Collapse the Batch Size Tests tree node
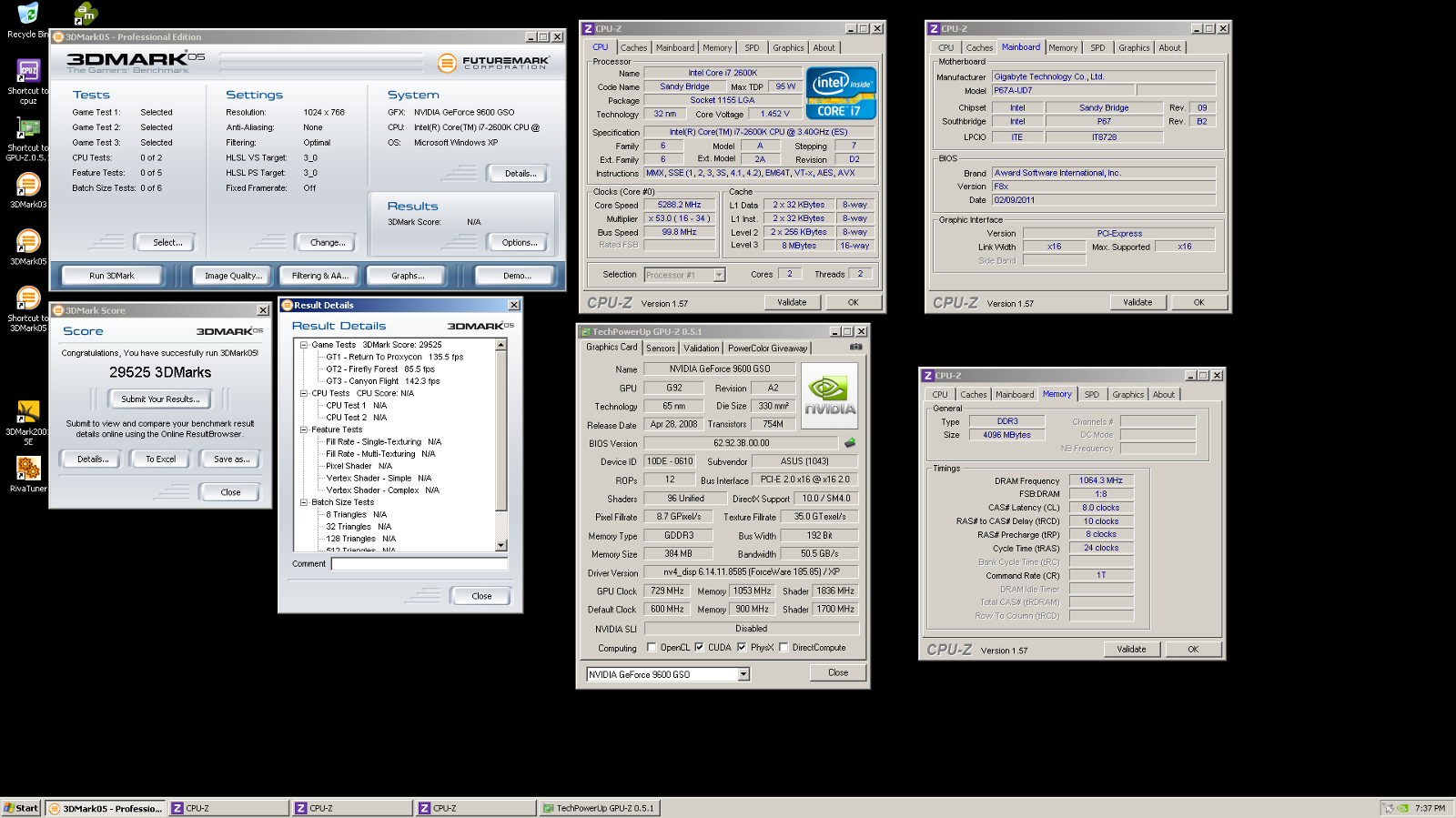The image size is (1456, 818). point(304,502)
